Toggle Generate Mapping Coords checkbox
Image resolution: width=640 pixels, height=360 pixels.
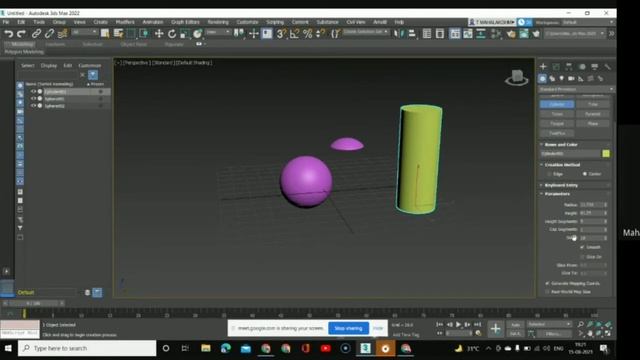547,283
